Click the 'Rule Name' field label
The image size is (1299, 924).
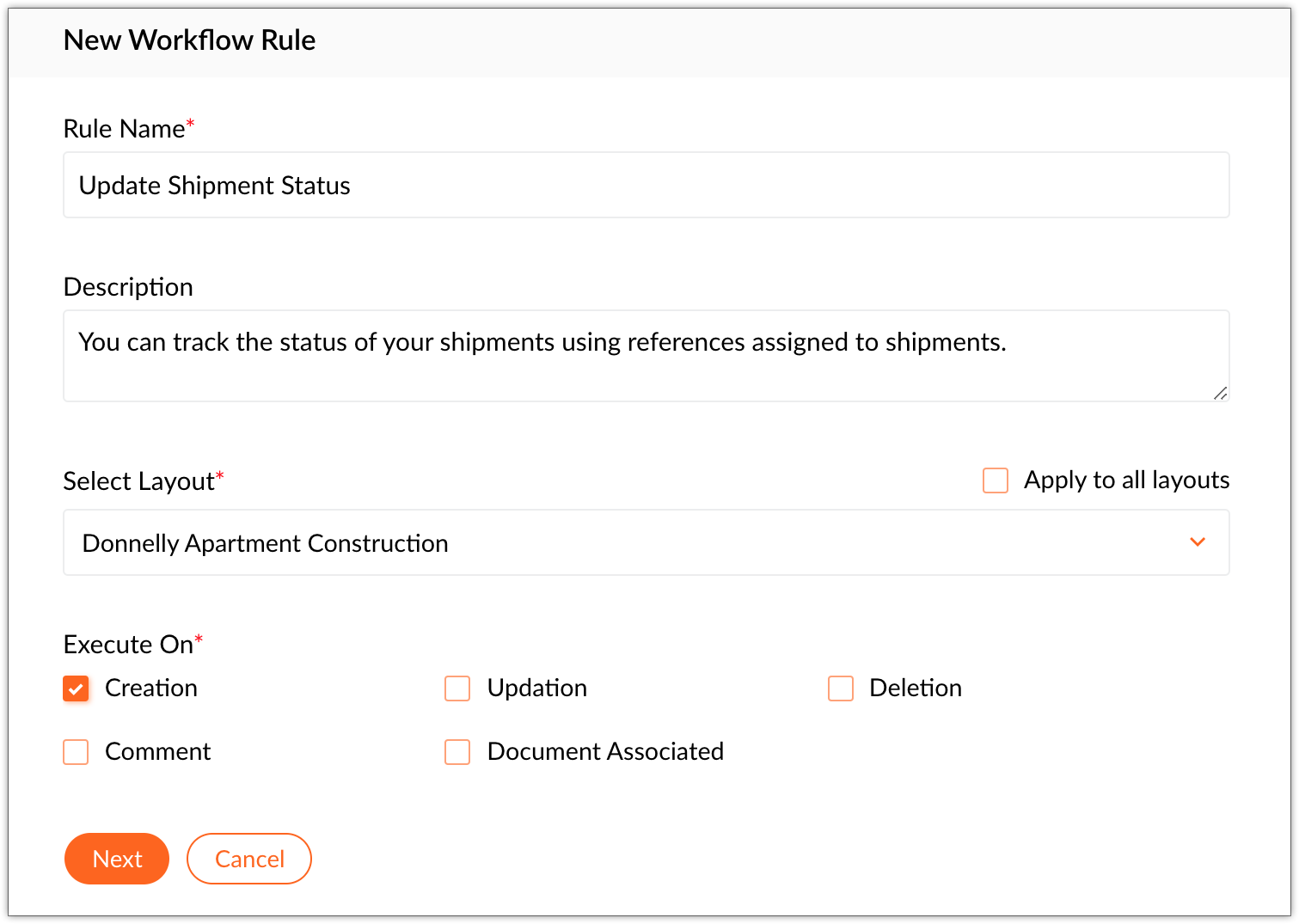[x=124, y=129]
